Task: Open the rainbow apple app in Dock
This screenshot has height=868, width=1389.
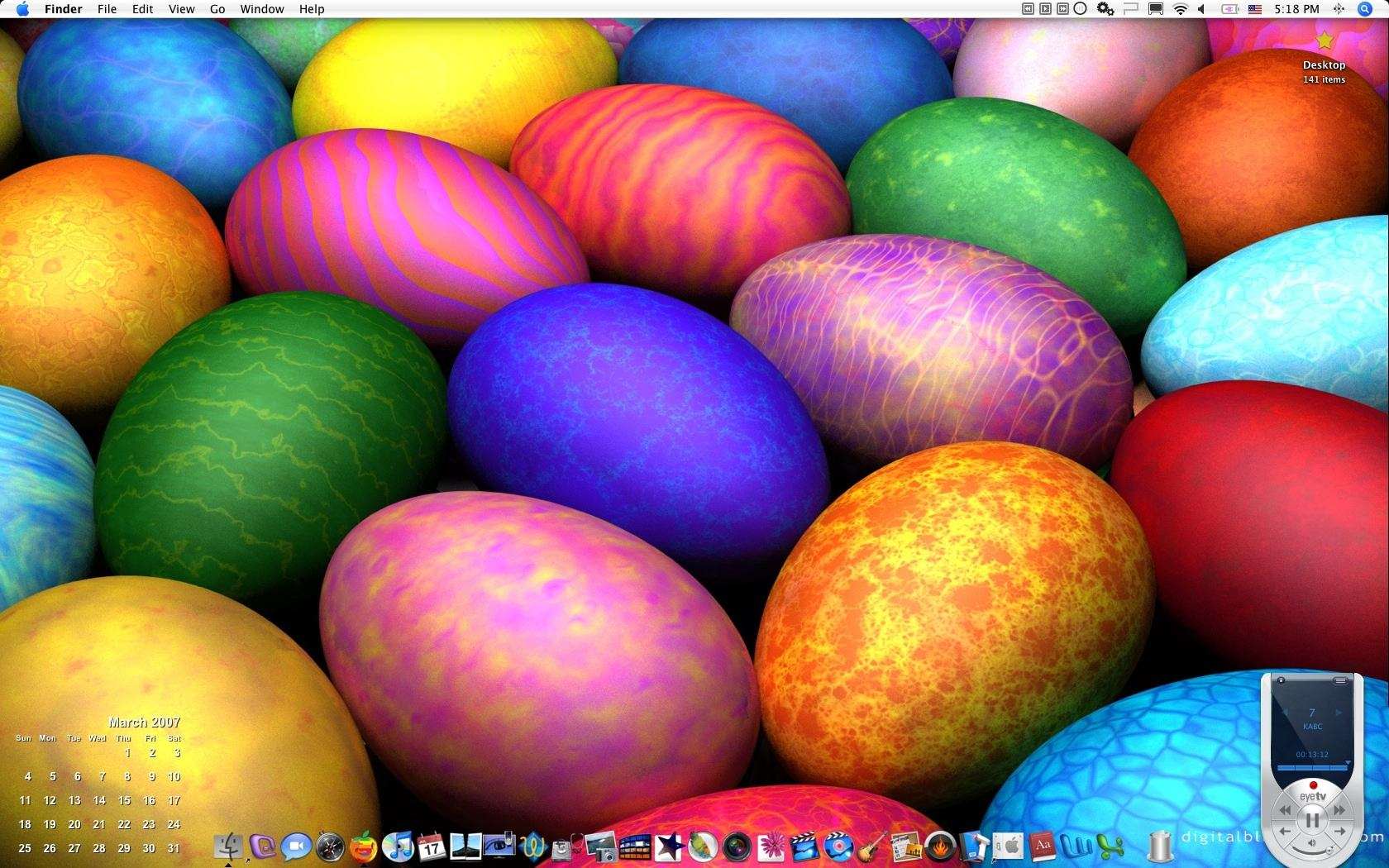Action: [x=364, y=846]
